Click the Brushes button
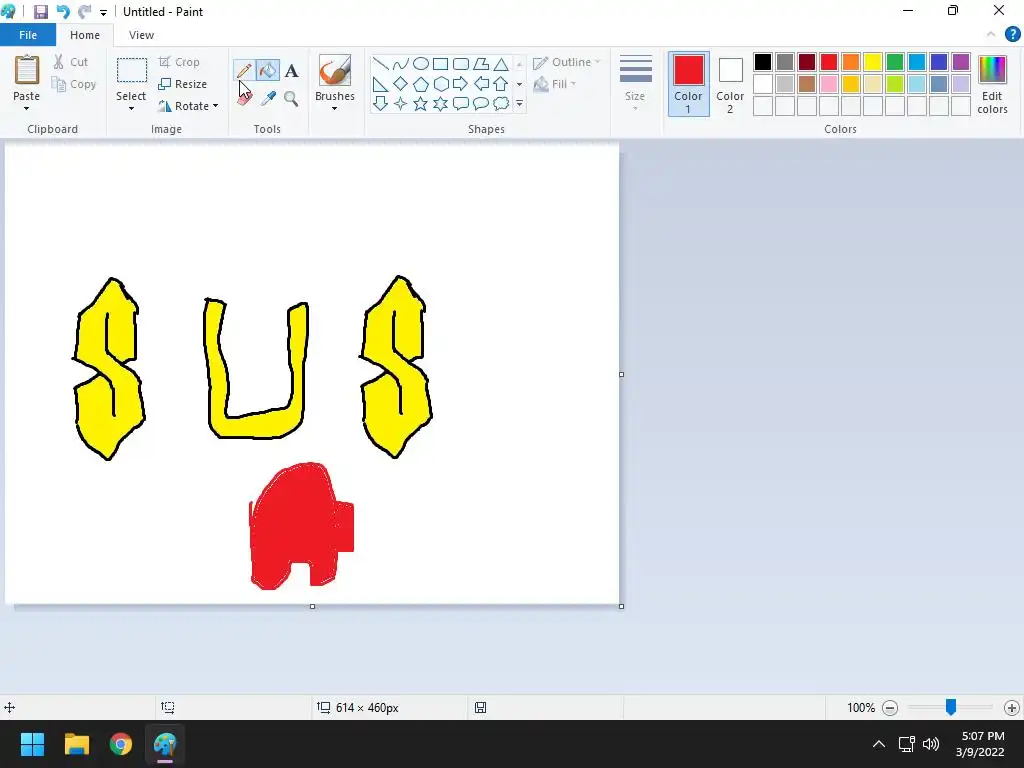 [x=335, y=78]
